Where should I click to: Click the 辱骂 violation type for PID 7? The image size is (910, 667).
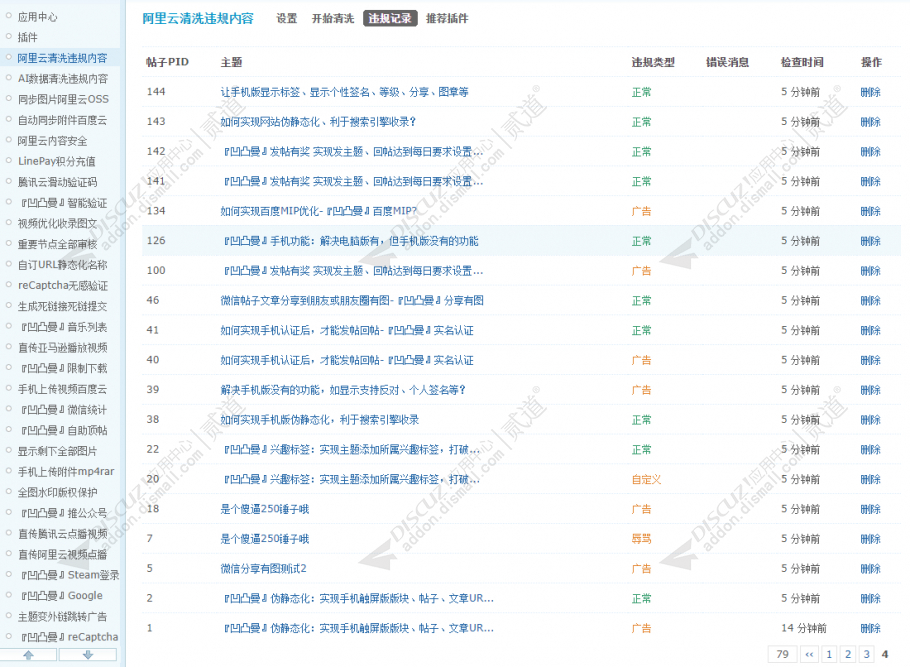tap(641, 539)
